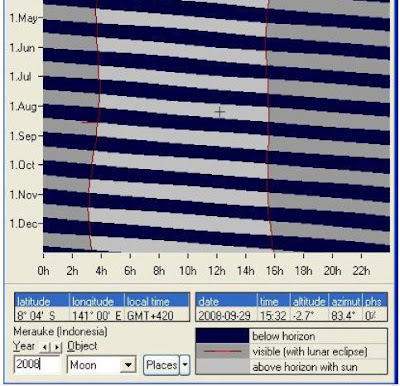Click the longitude value 141° 00' E
The height and width of the screenshot is (386, 400).
pos(97,315)
